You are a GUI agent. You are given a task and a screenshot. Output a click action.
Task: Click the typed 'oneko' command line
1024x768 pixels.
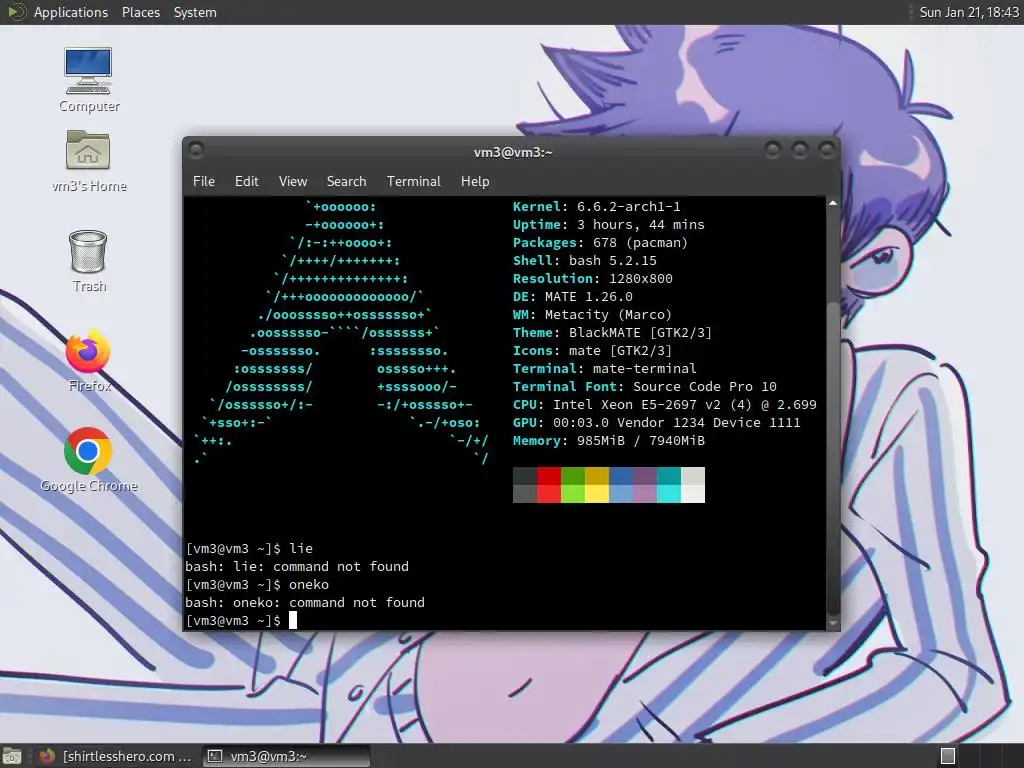pyautogui.click(x=257, y=584)
